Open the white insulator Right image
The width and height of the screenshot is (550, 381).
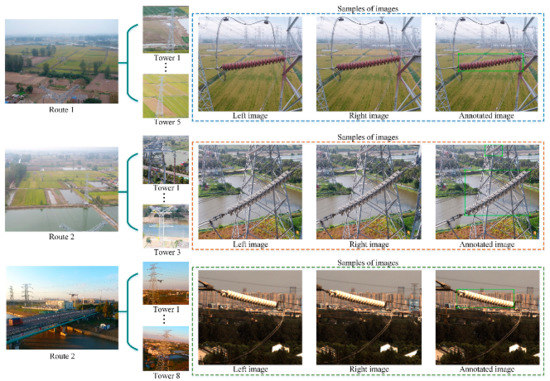368,318
